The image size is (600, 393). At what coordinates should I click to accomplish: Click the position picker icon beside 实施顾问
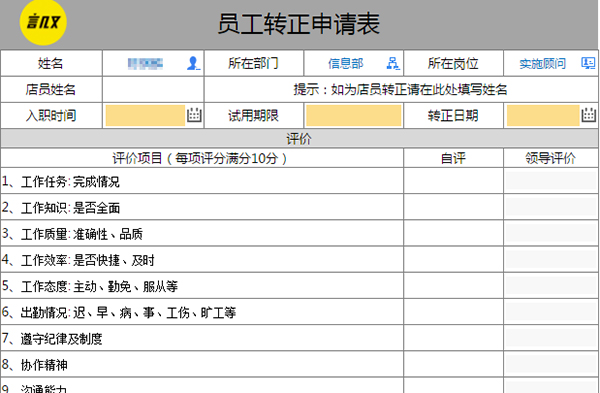[x=588, y=63]
